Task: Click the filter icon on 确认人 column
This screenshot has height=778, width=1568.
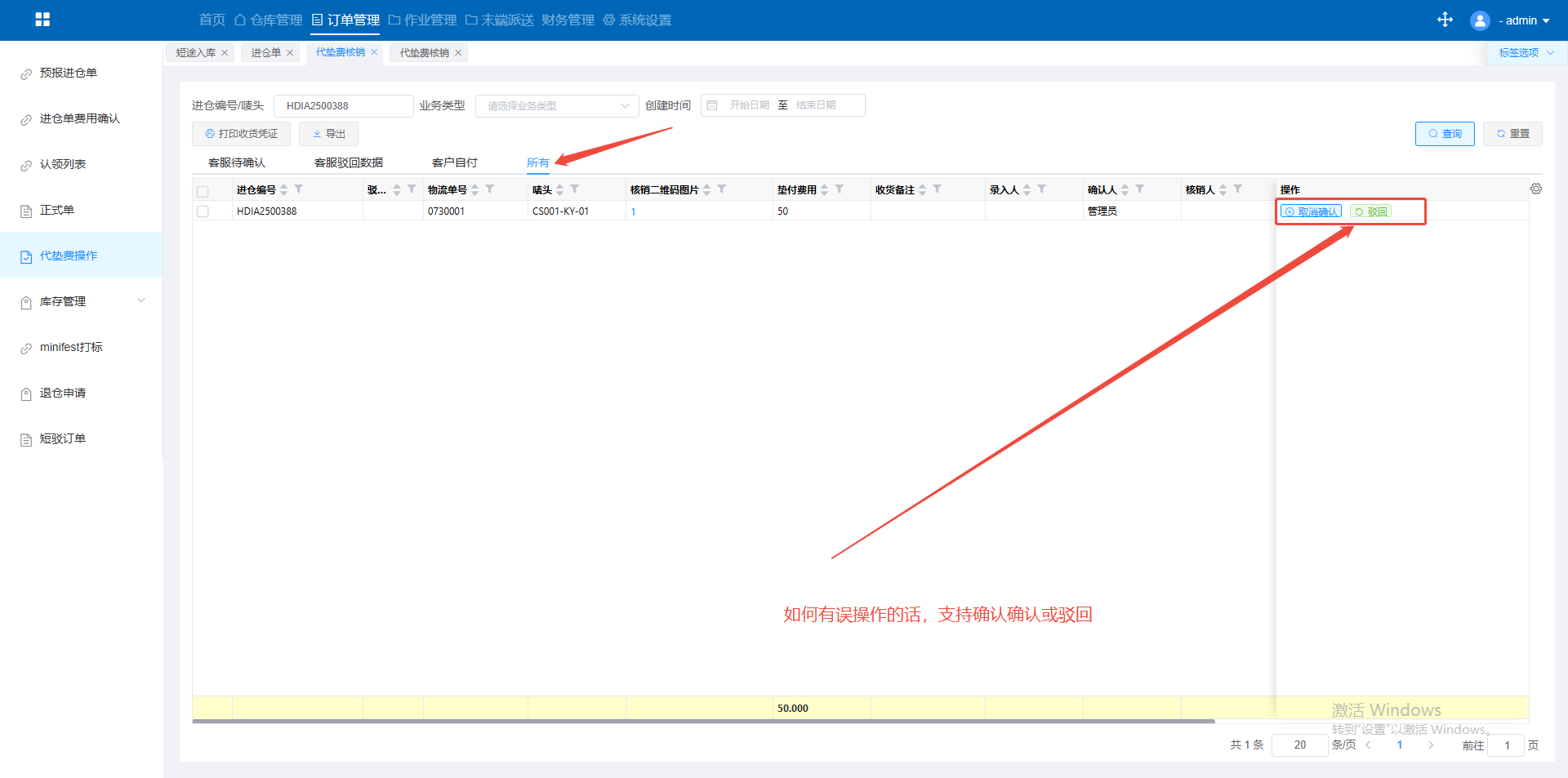Action: point(1140,189)
